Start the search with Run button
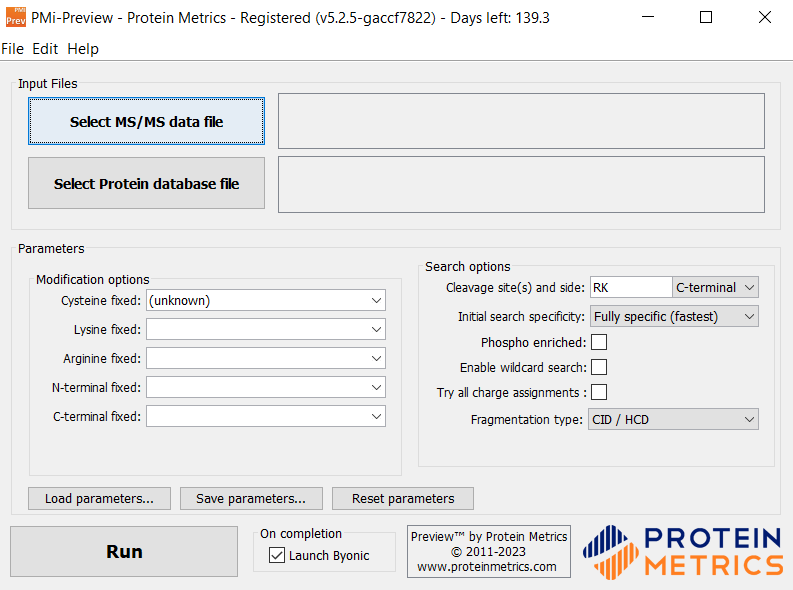Screen dimensions: 793x590 point(124,552)
